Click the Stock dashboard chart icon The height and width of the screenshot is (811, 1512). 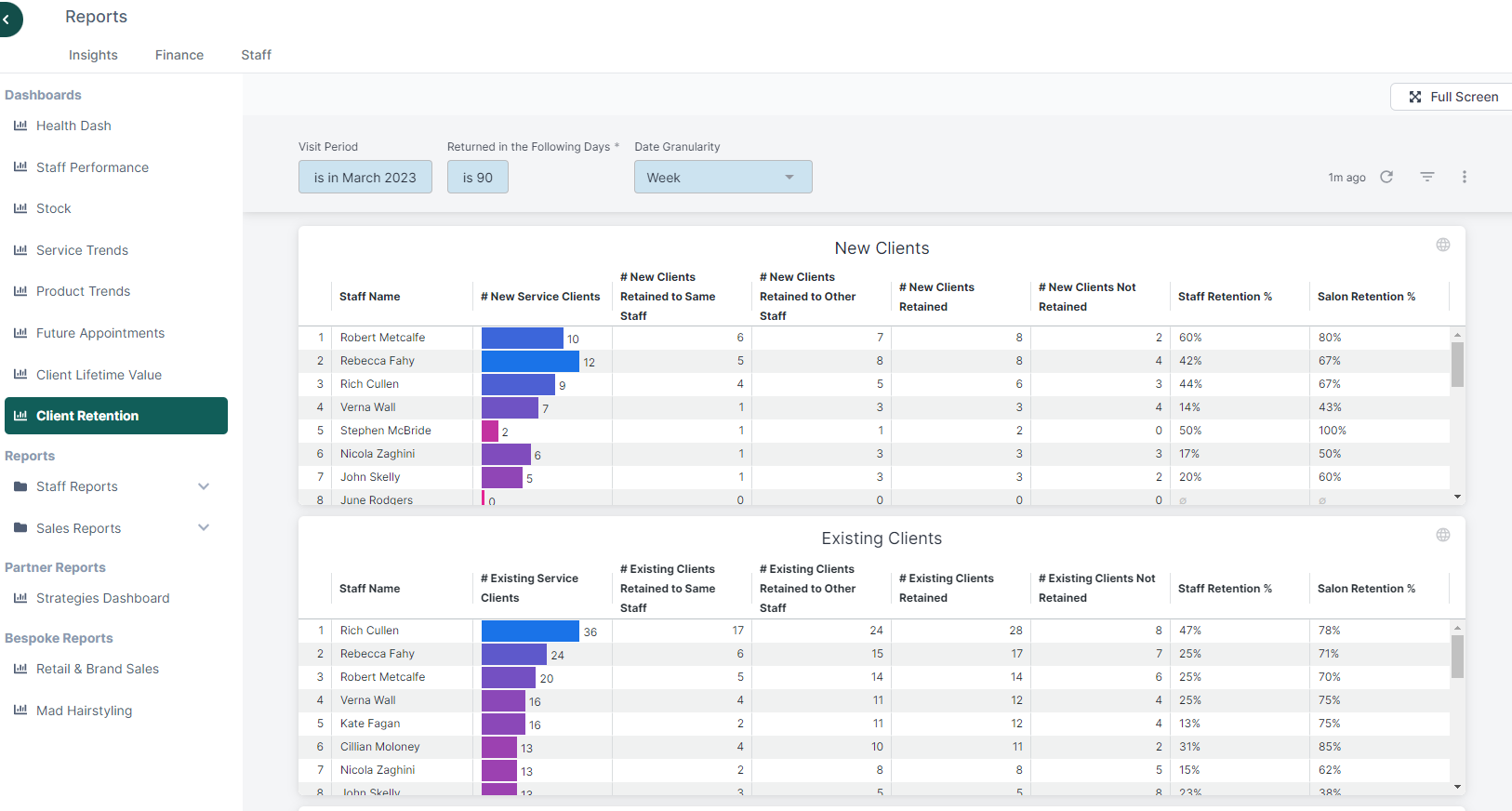pos(20,208)
